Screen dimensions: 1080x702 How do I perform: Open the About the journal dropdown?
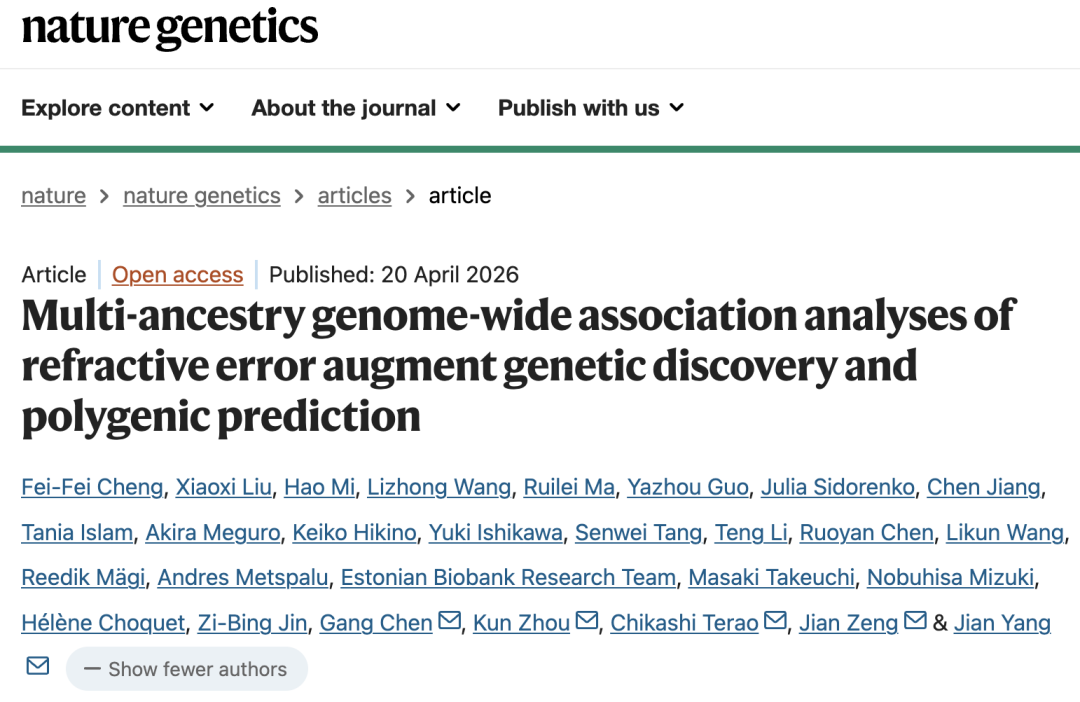point(356,108)
